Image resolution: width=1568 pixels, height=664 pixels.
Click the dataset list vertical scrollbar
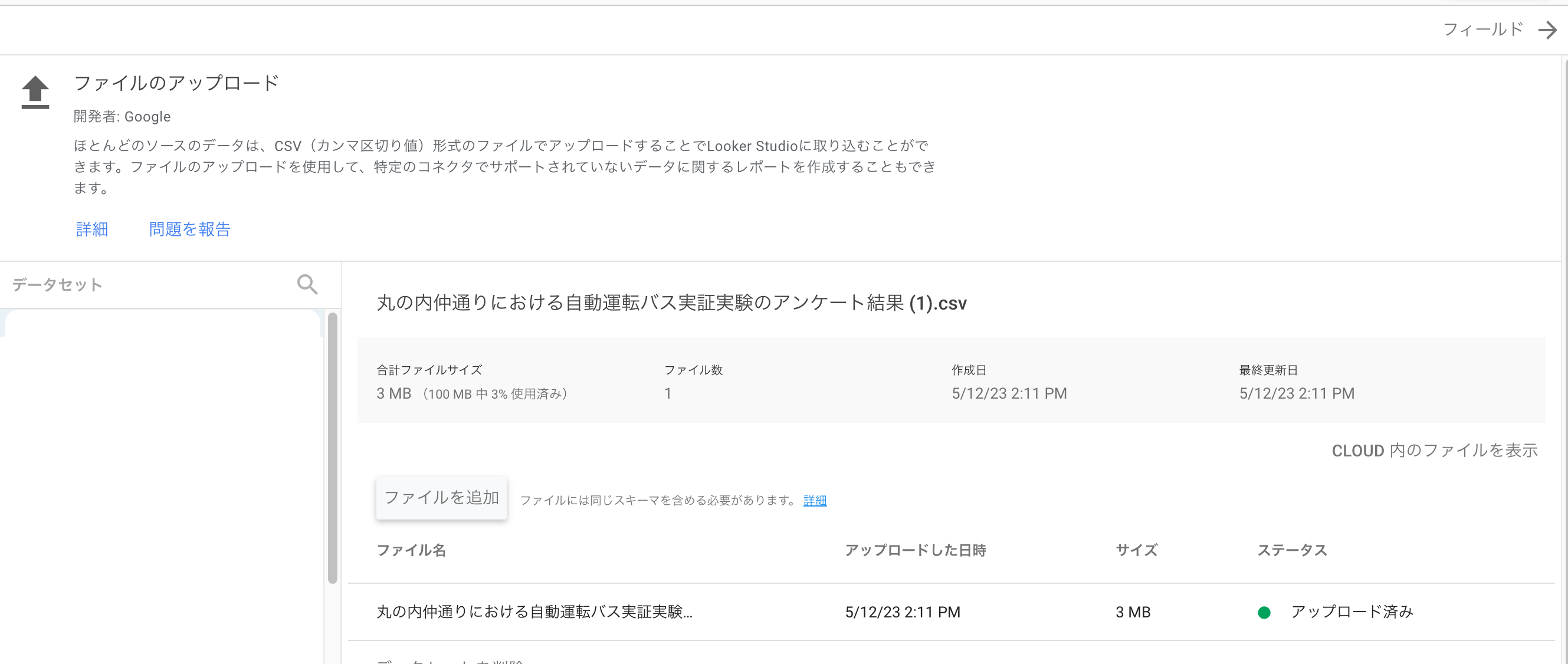coord(332,448)
